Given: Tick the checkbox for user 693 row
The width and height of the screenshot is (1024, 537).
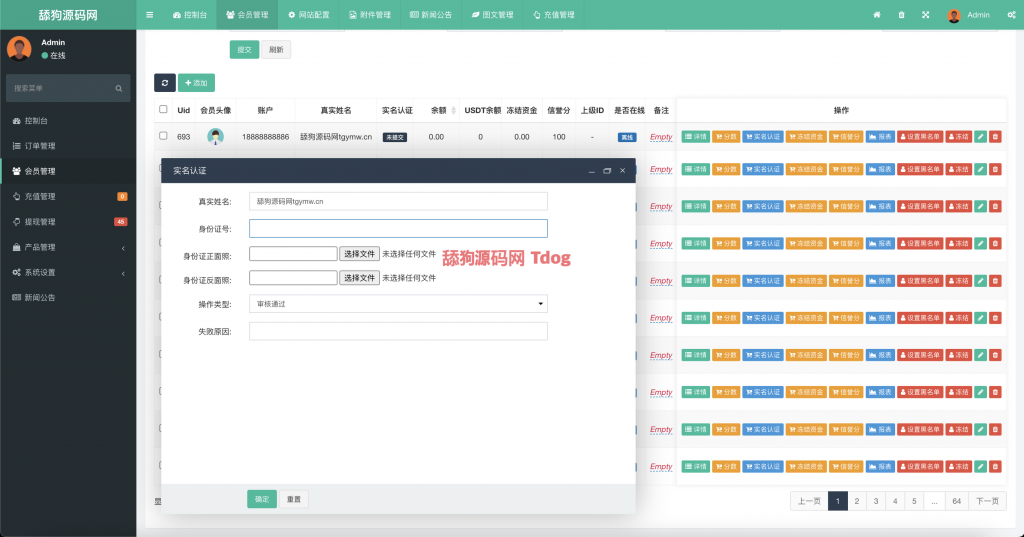Looking at the screenshot, I should coord(164,136).
